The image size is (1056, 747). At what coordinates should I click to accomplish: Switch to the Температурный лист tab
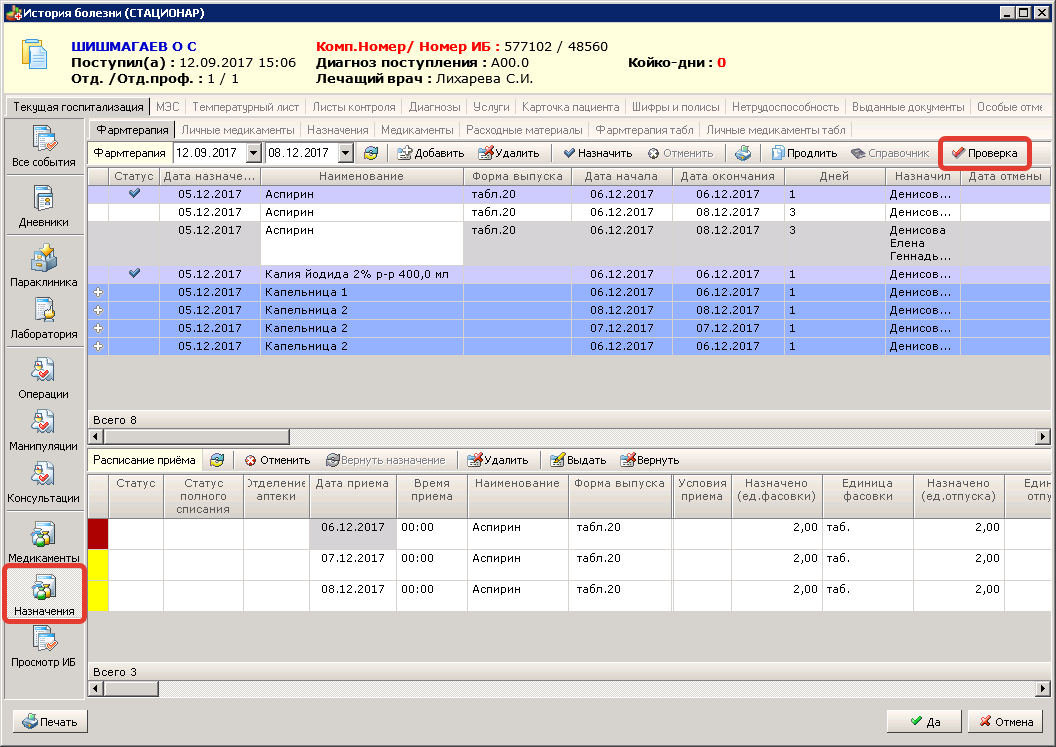coord(246,107)
